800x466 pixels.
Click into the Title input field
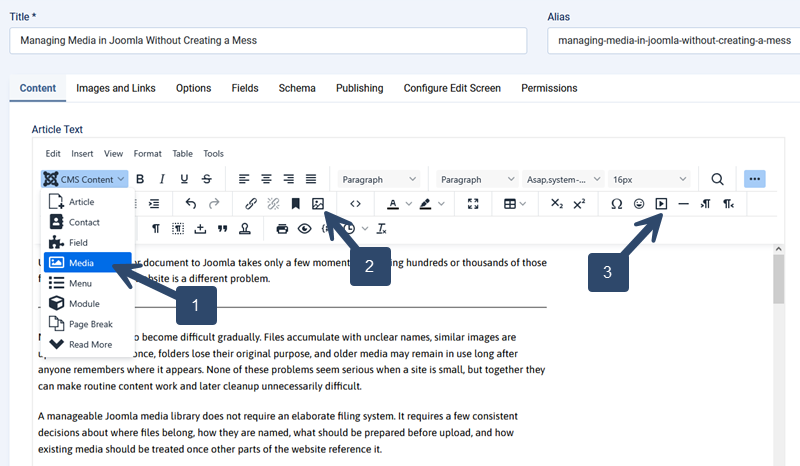click(x=268, y=41)
